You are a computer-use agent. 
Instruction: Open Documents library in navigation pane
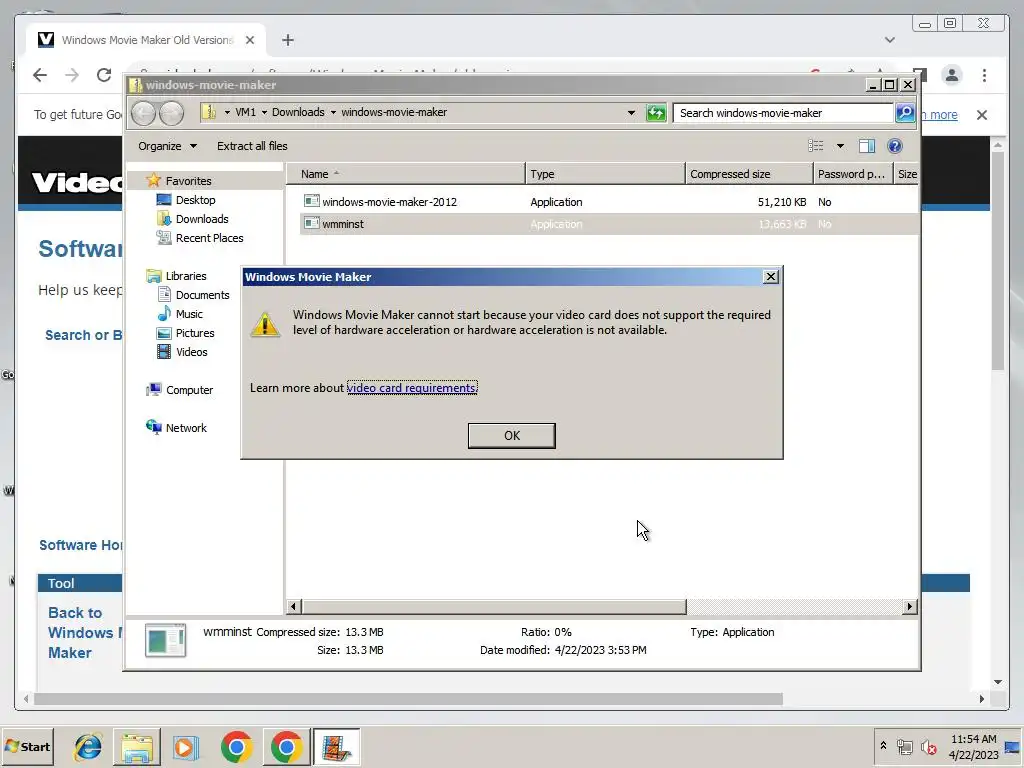point(202,295)
